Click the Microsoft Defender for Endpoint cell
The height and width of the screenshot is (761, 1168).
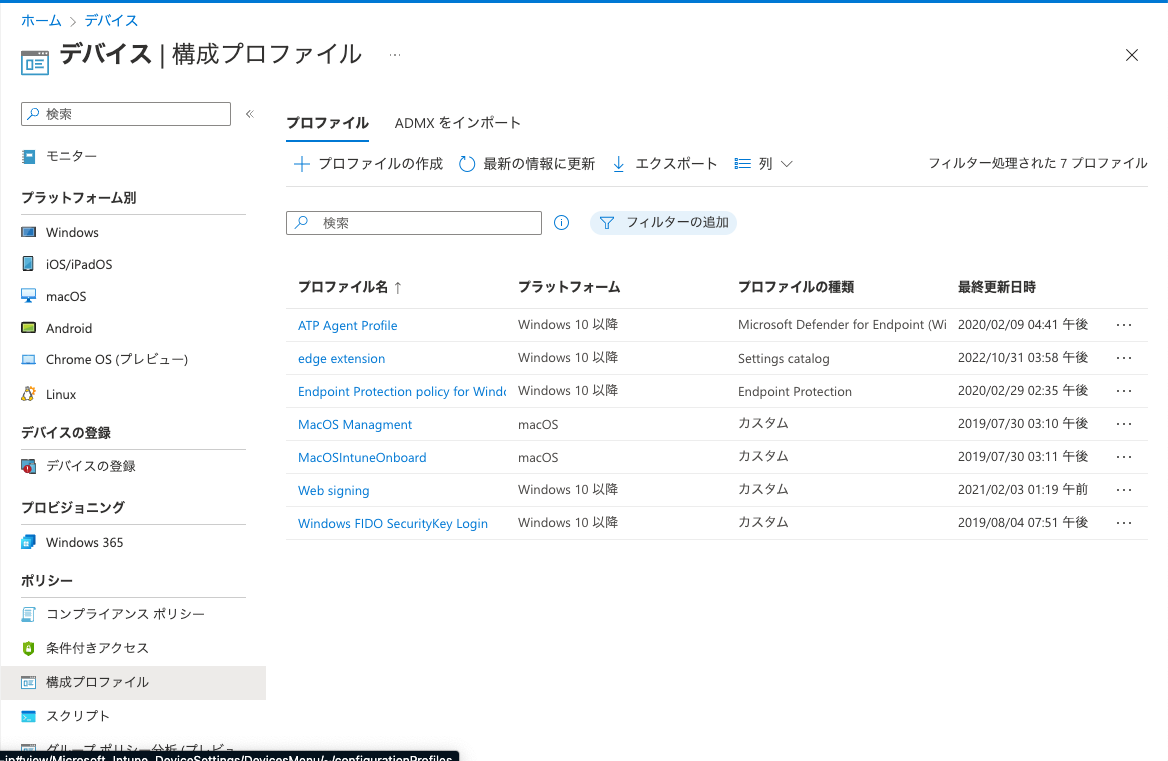tap(842, 325)
